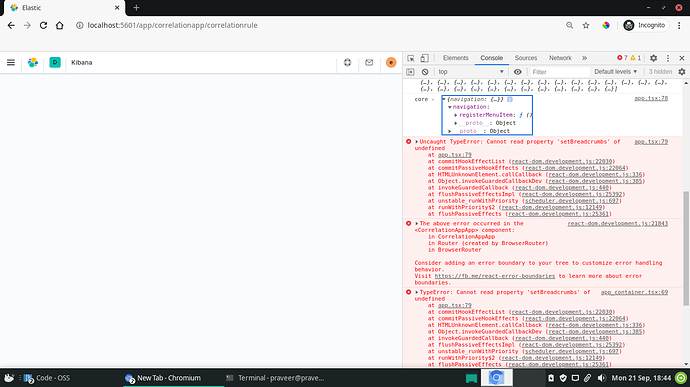Toggle the DevTools device toolbar
690x387 pixels.
point(424,58)
